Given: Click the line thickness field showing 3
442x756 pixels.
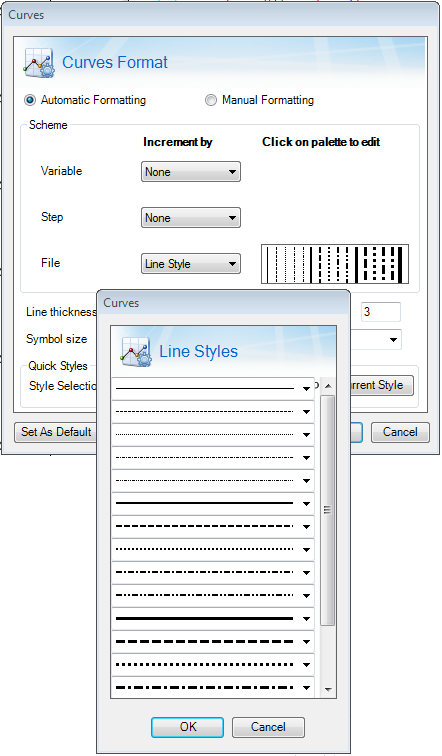Looking at the screenshot, I should [x=381, y=312].
